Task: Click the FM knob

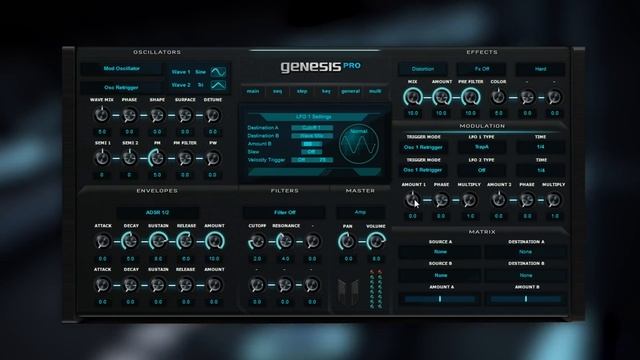Action: (x=157, y=158)
